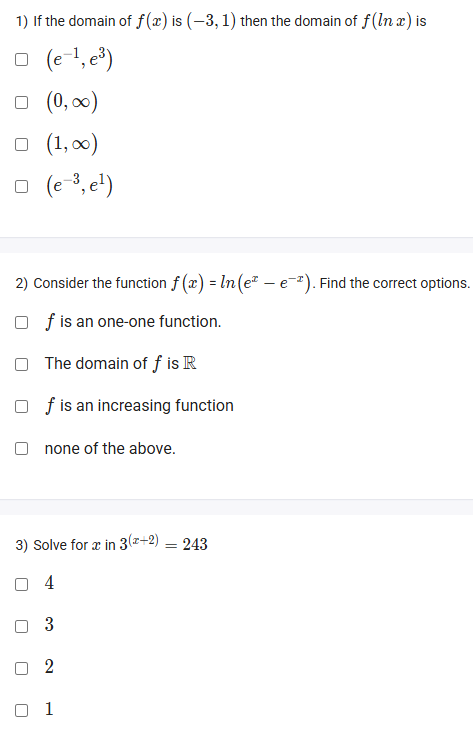Screen dimensions: 473x741
Task: Click question 2 text about ln(eˣ − e⁻ˣ)
Action: (243, 283)
